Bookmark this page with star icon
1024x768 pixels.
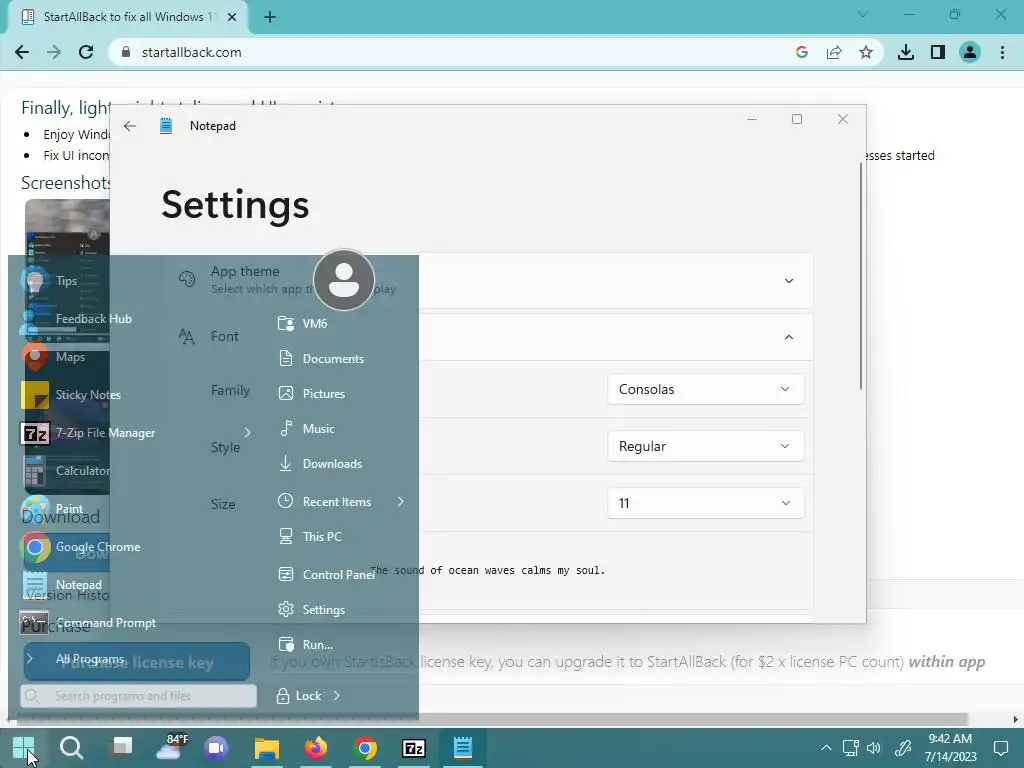tap(866, 52)
